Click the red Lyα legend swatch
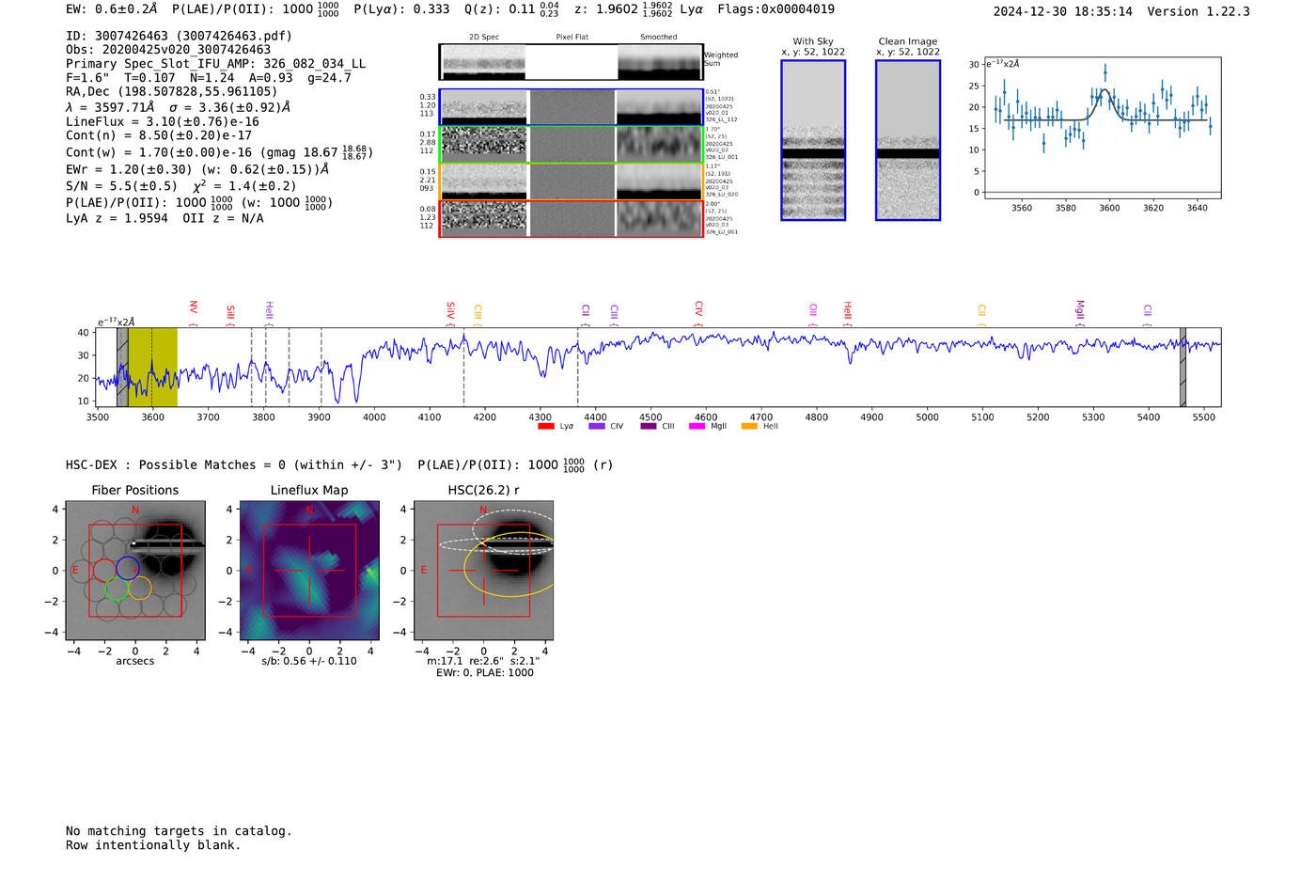The height and width of the screenshot is (896, 1316). coord(545,426)
